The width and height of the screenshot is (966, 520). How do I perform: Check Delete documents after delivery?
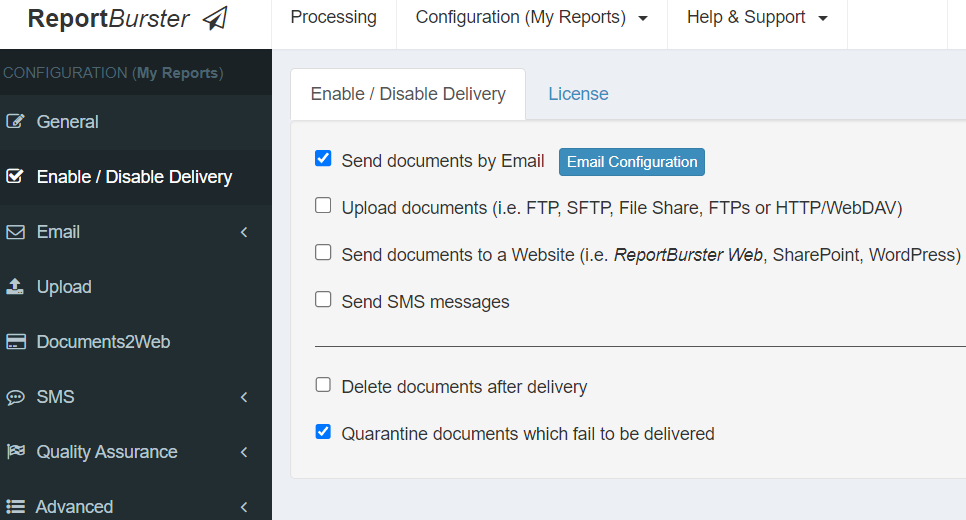tap(323, 385)
